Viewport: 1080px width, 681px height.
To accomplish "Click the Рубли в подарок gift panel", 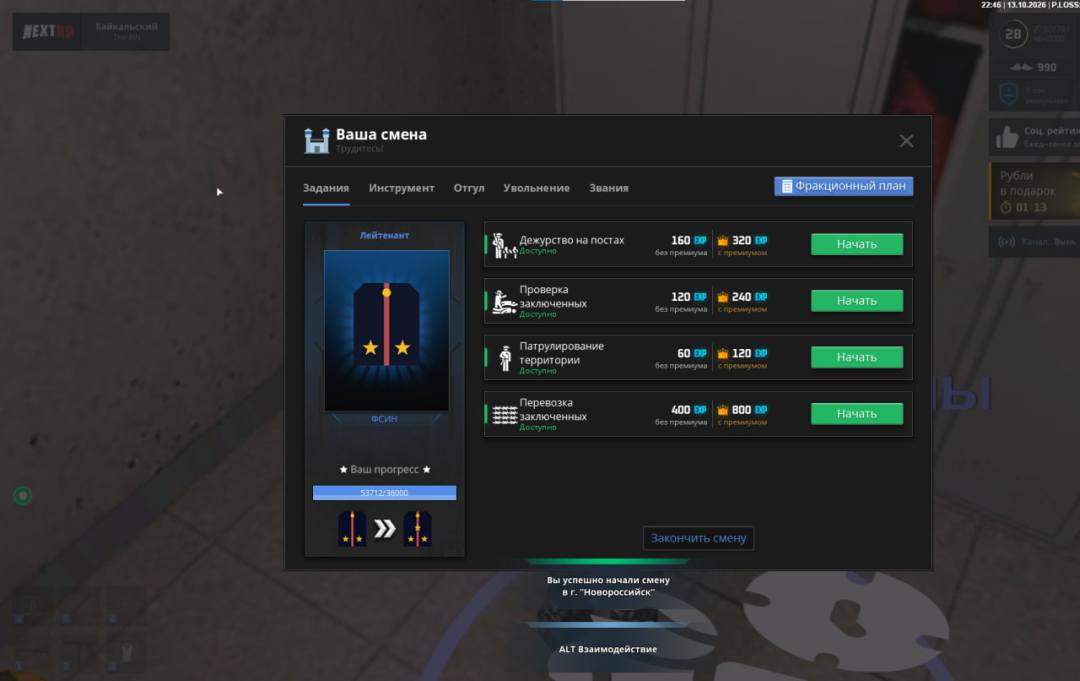I will click(x=1035, y=191).
